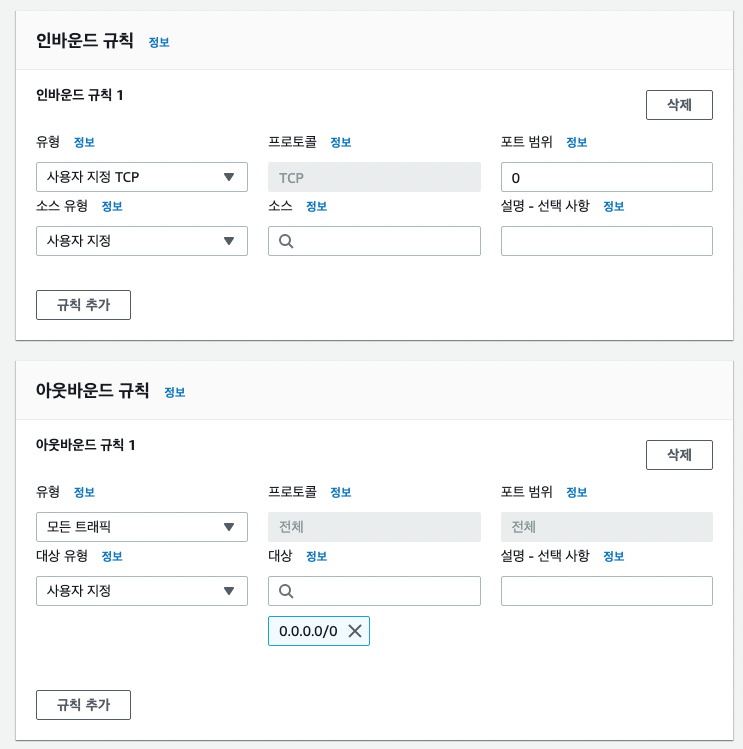This screenshot has height=749, width=743.
Task: Open the outbound 유형 dropdown showing 모든 트래픽
Action: tap(142, 527)
